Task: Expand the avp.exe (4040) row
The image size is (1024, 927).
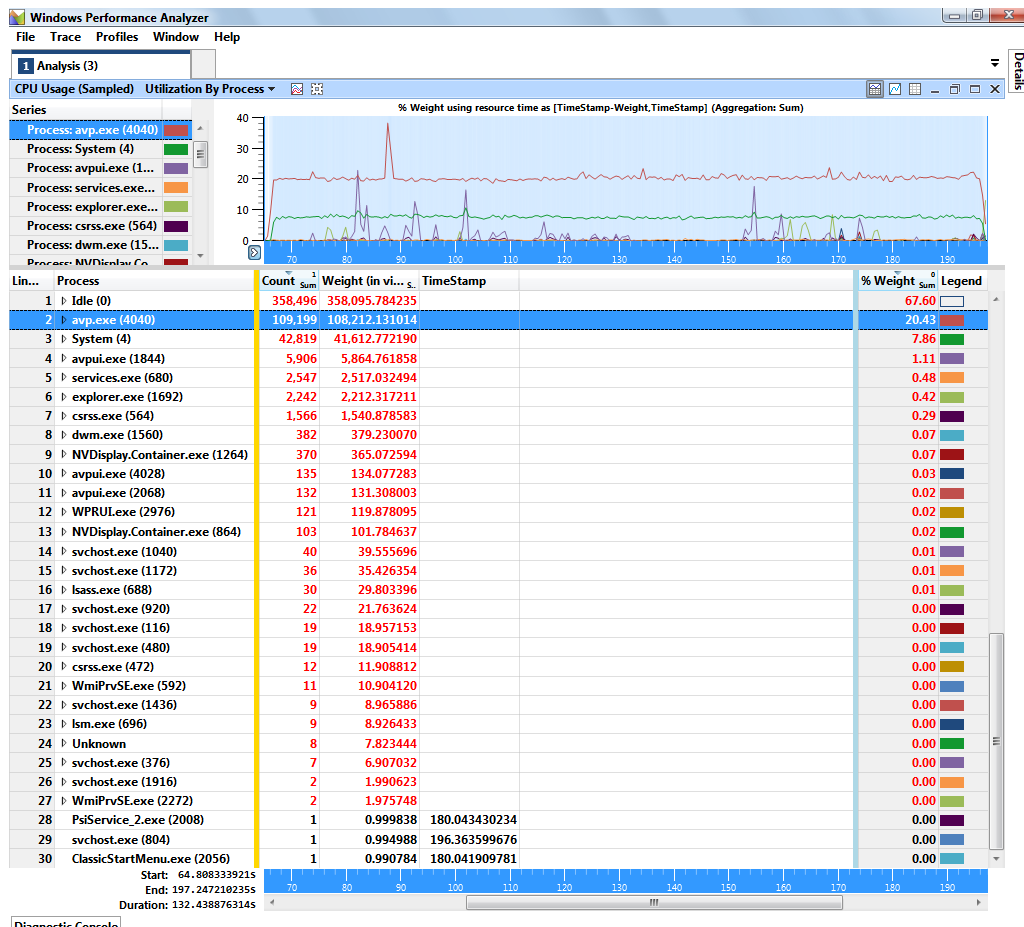Action: click(64, 320)
